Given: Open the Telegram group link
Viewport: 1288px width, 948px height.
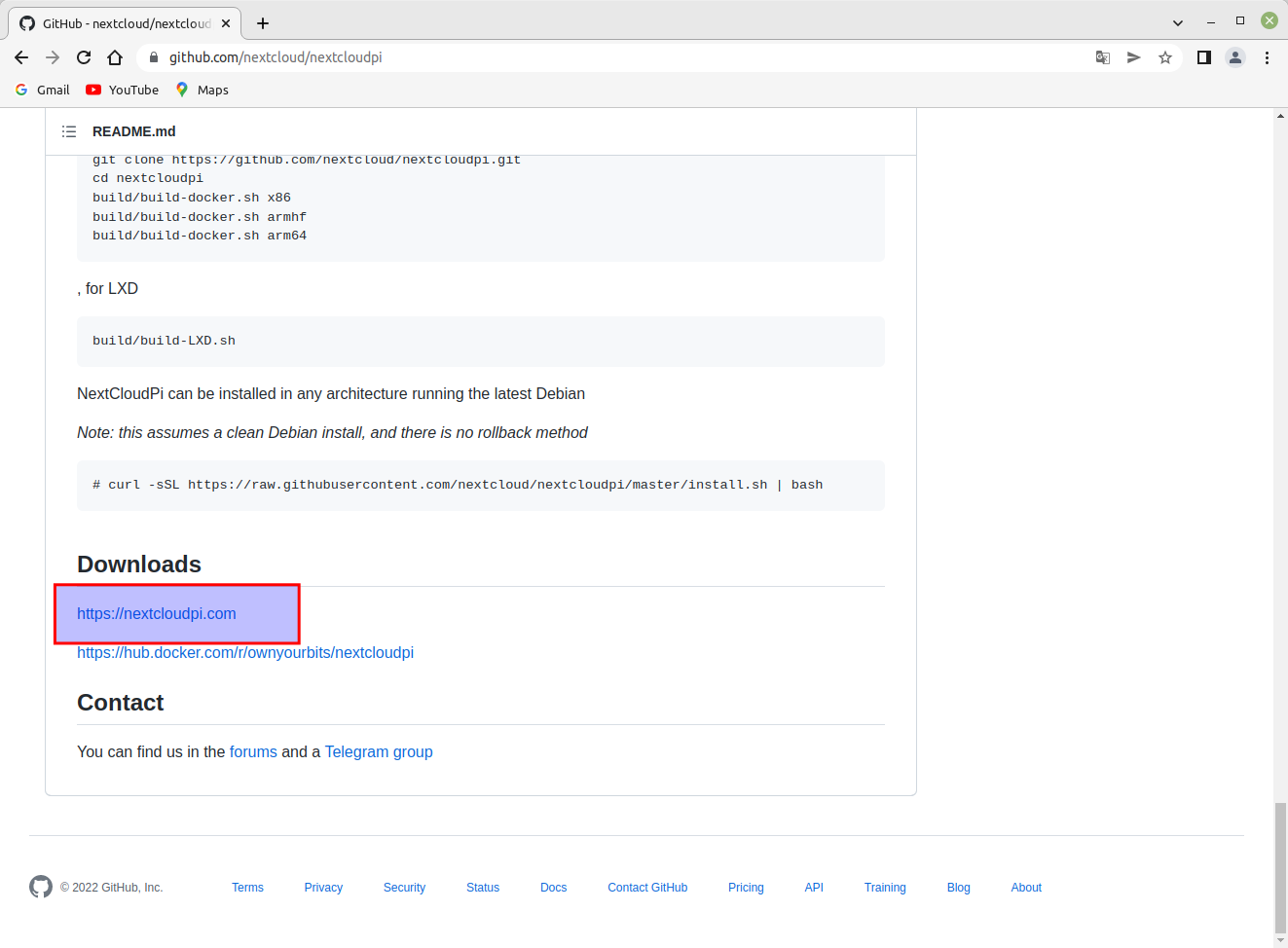Looking at the screenshot, I should coord(379,751).
